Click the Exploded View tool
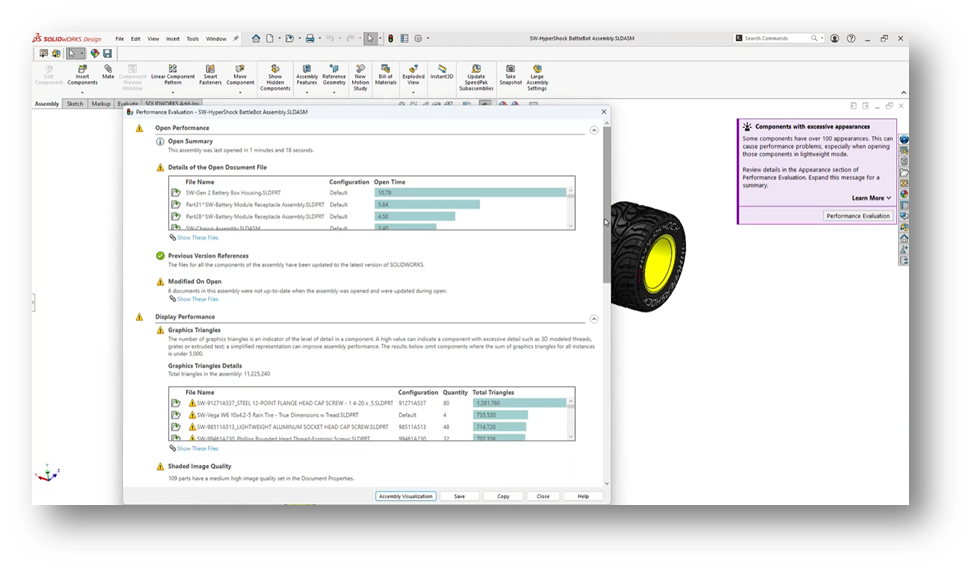The height and width of the screenshot is (570, 974). (x=413, y=75)
